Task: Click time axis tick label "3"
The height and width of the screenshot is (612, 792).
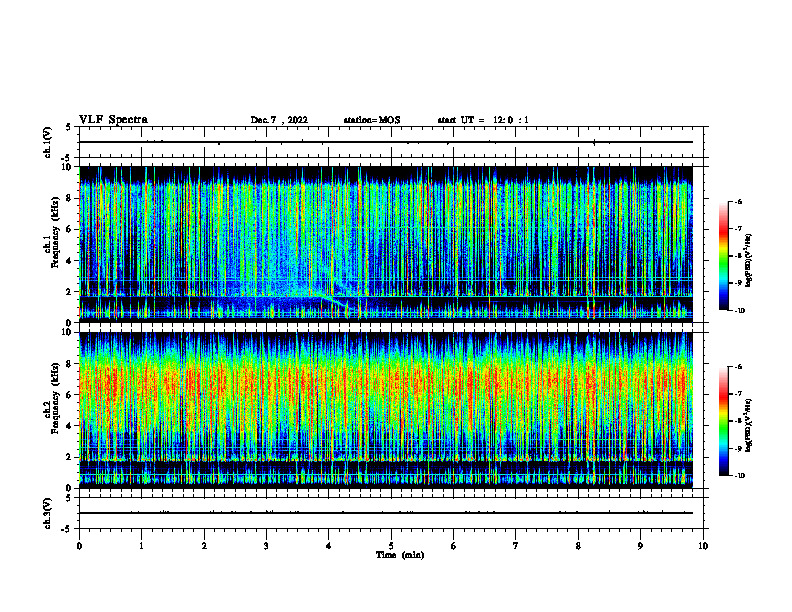Action: [x=266, y=546]
